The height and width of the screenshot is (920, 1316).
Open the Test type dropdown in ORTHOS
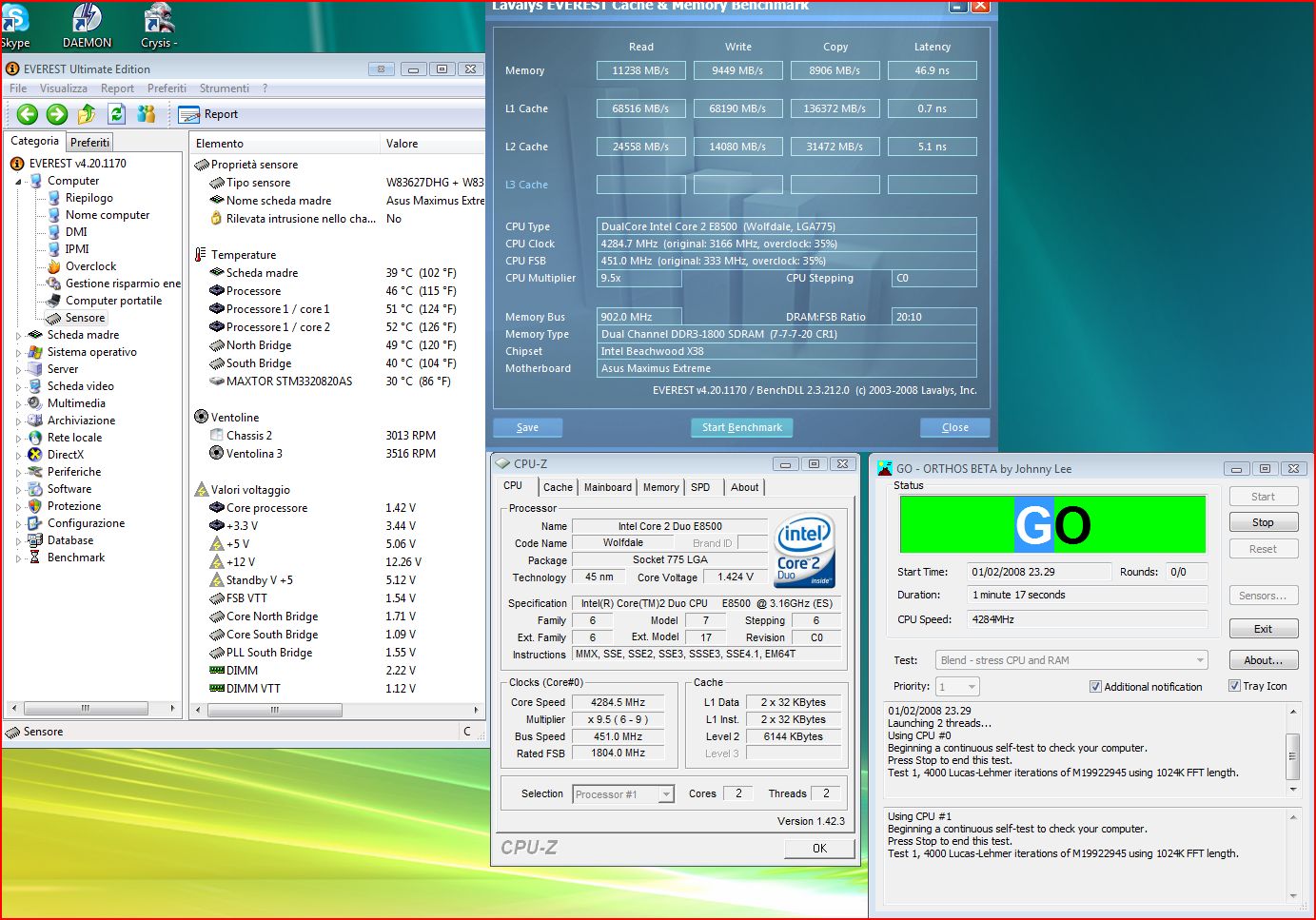click(1072, 660)
